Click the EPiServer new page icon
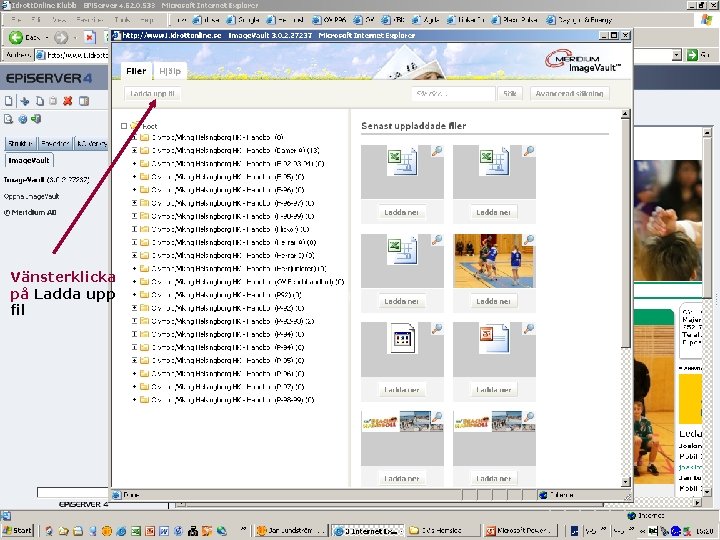 coord(9,101)
